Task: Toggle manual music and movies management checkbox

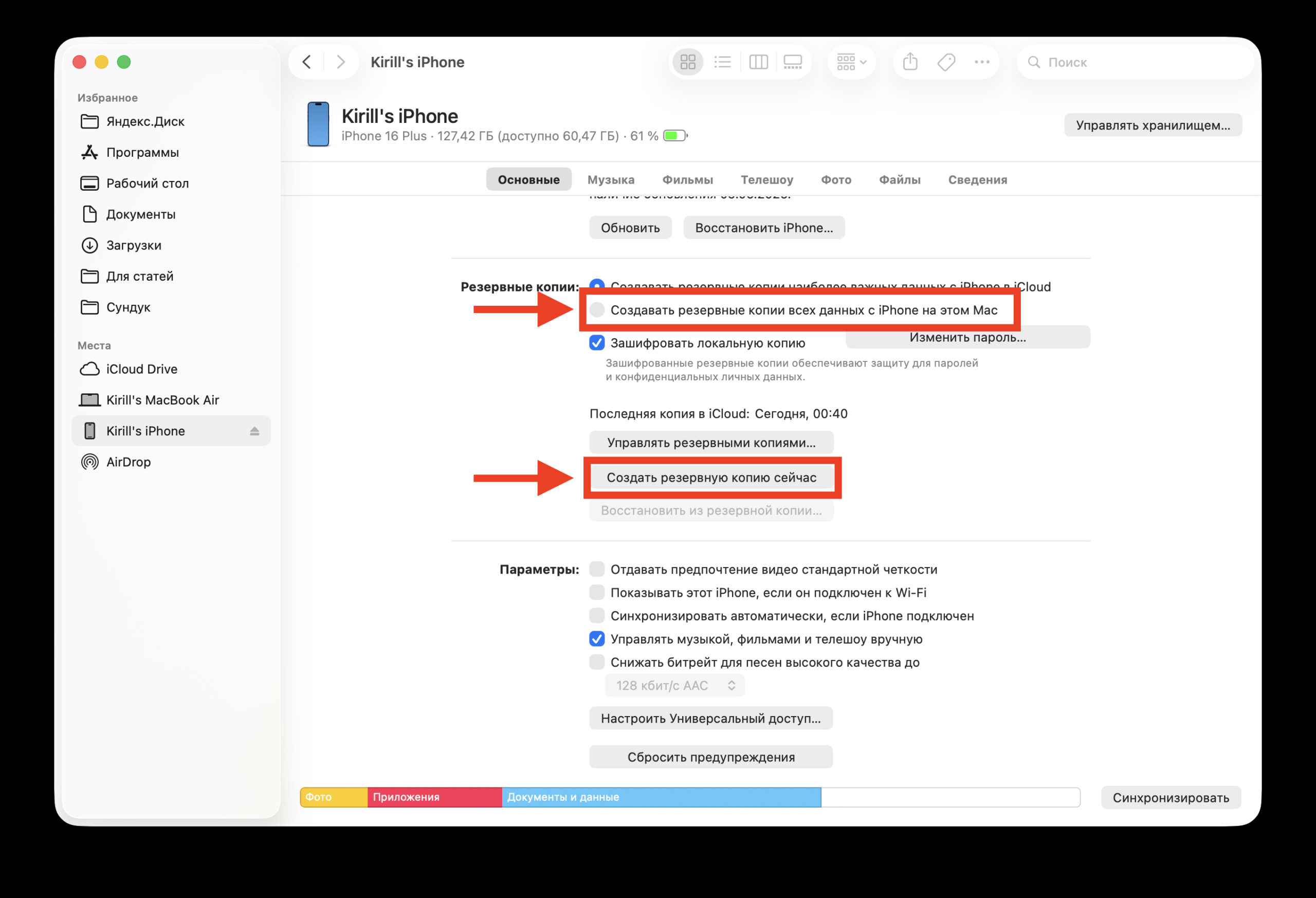Action: click(597, 639)
